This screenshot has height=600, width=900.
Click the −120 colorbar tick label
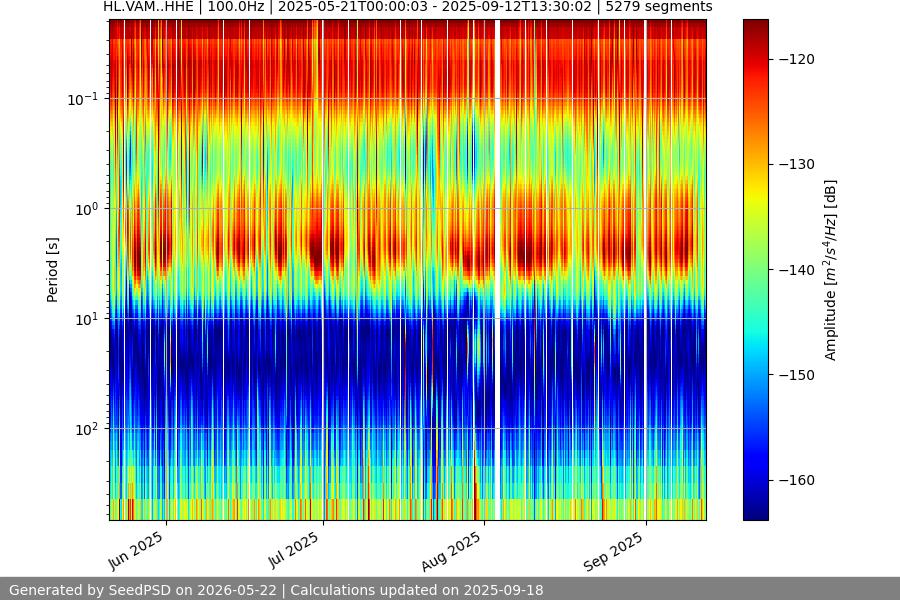click(797, 59)
